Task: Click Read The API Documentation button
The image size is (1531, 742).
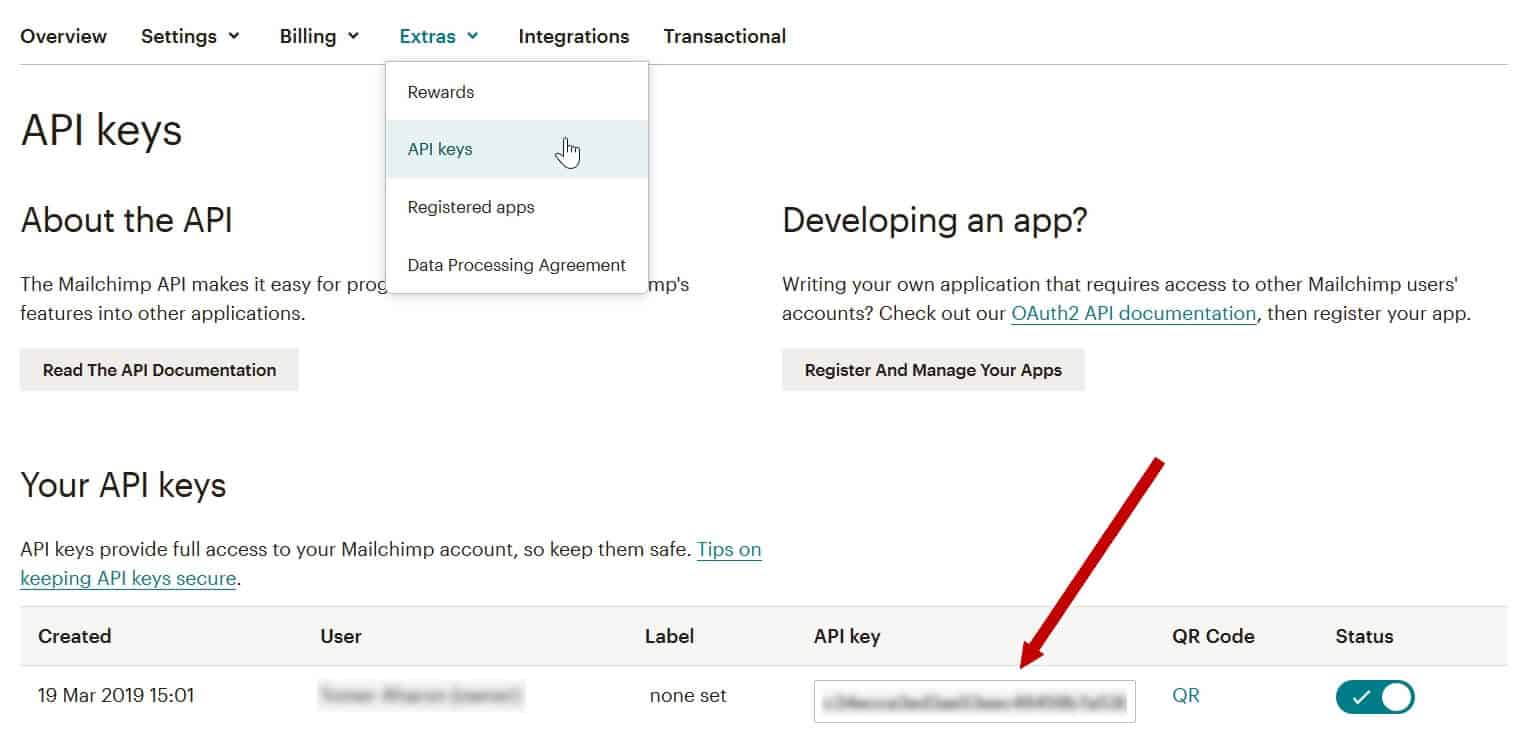Action: 159,370
